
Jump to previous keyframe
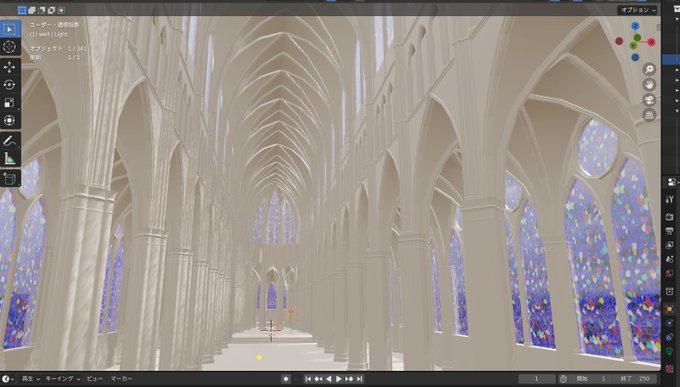coord(318,379)
